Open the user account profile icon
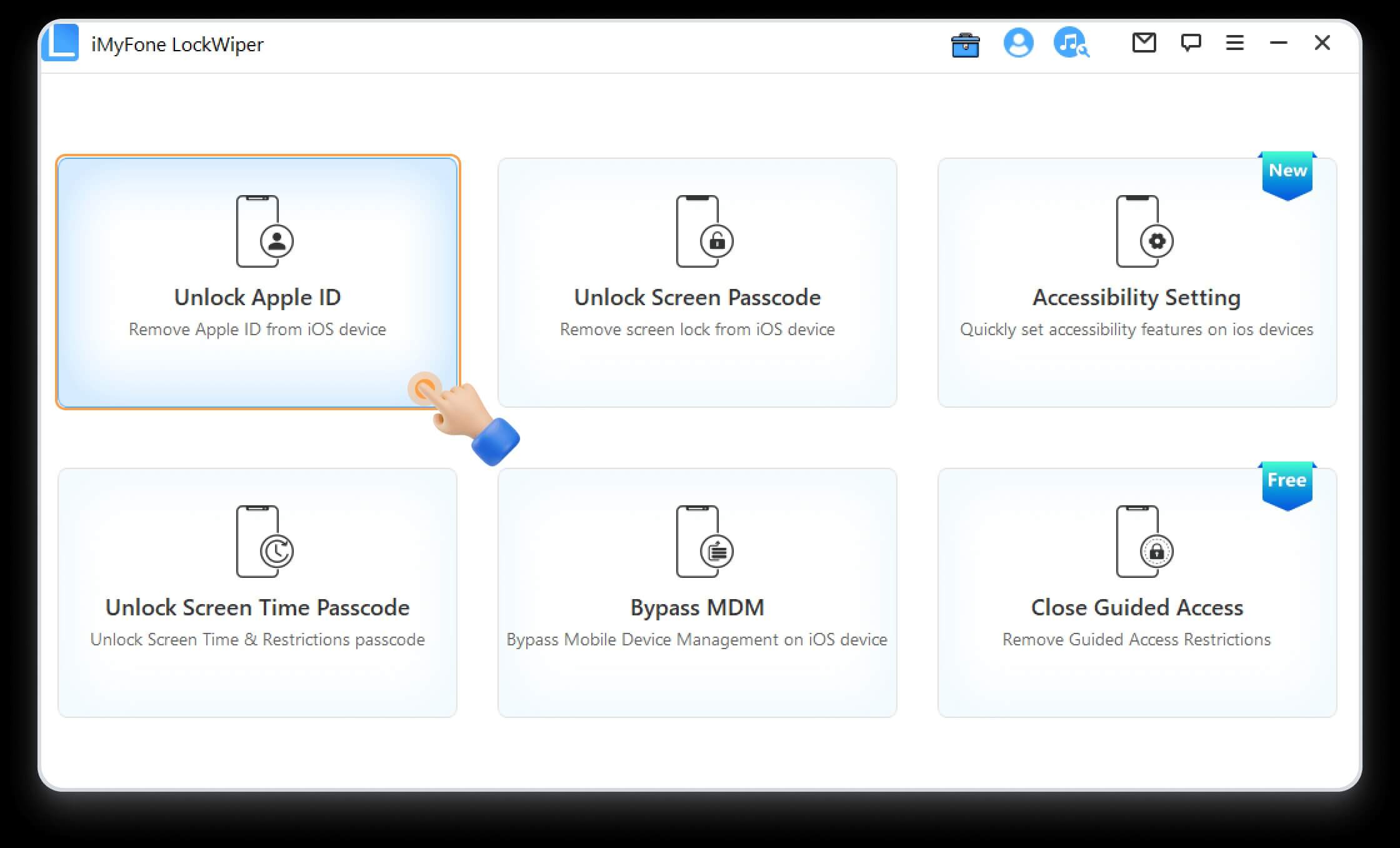This screenshot has height=848, width=1400. click(1018, 43)
